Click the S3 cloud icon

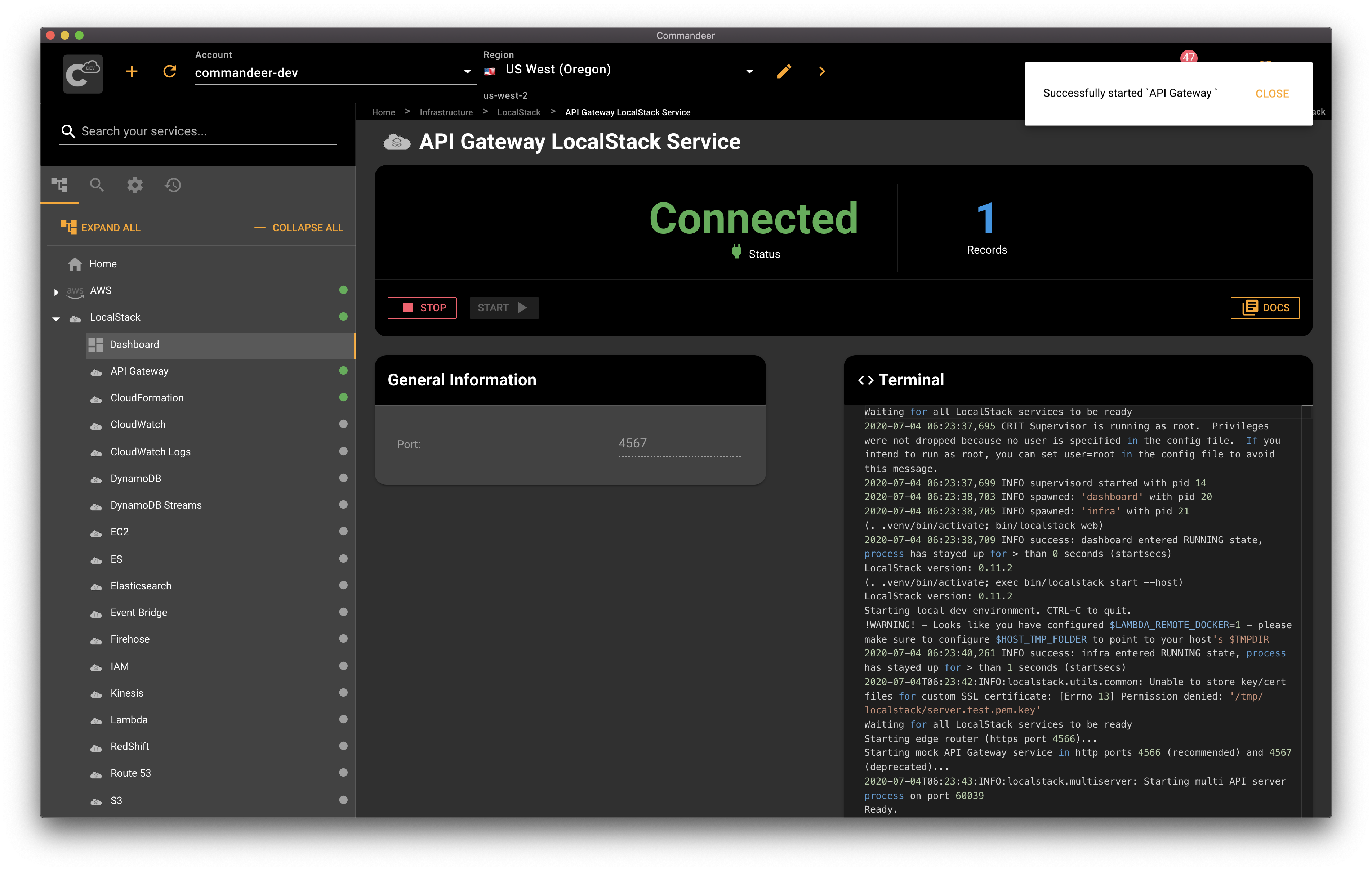tap(96, 801)
